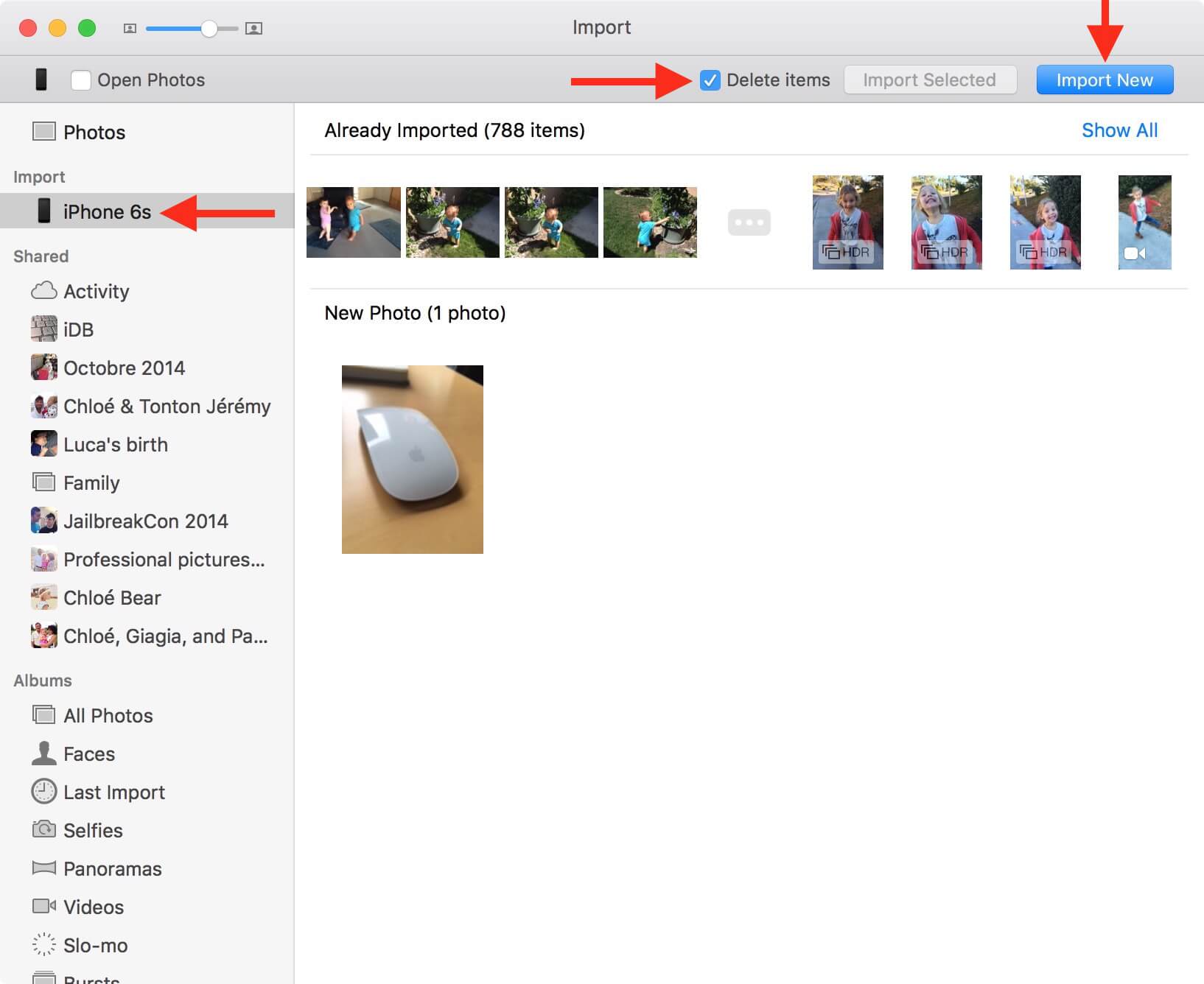The height and width of the screenshot is (984, 1204).
Task: Select iPhone 6s under Import
Action: [147, 211]
